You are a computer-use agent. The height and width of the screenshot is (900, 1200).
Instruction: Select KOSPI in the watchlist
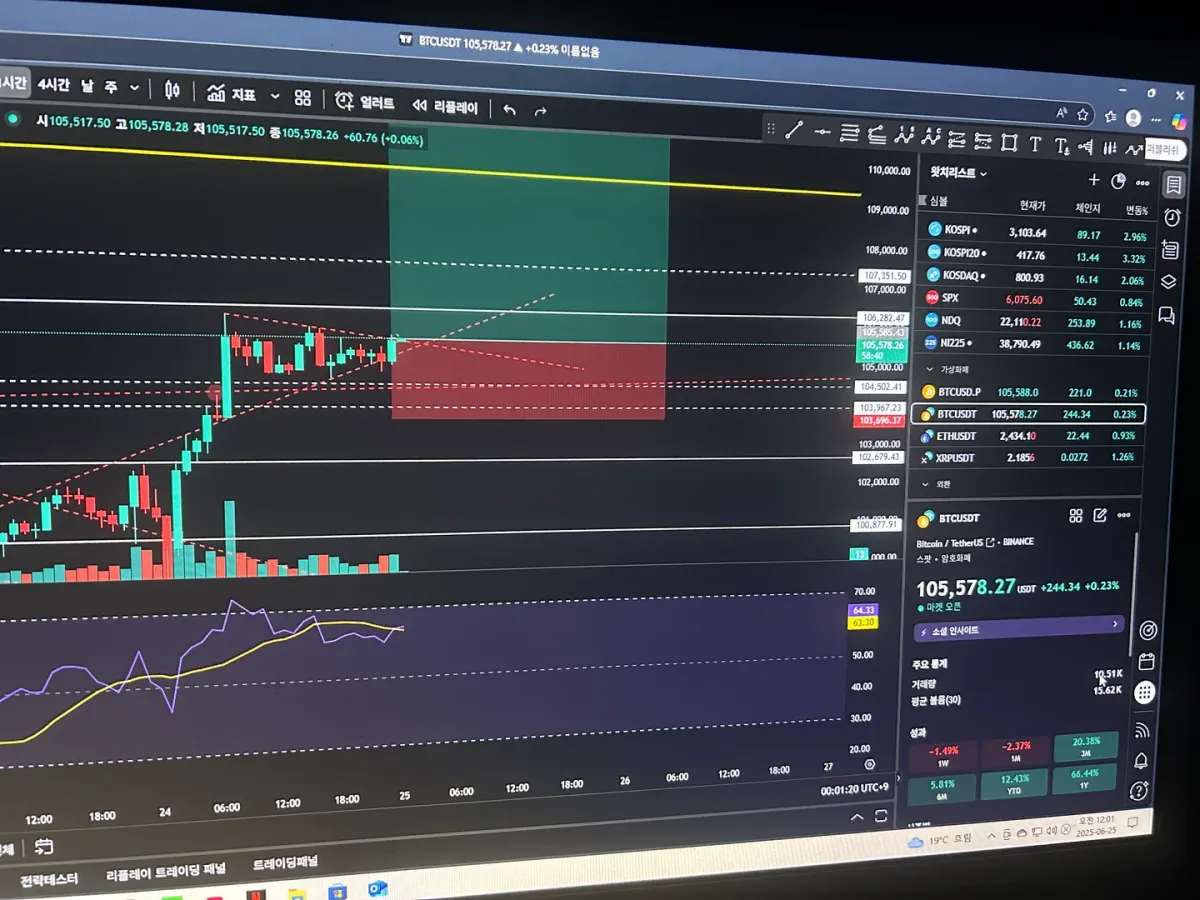coord(1034,231)
